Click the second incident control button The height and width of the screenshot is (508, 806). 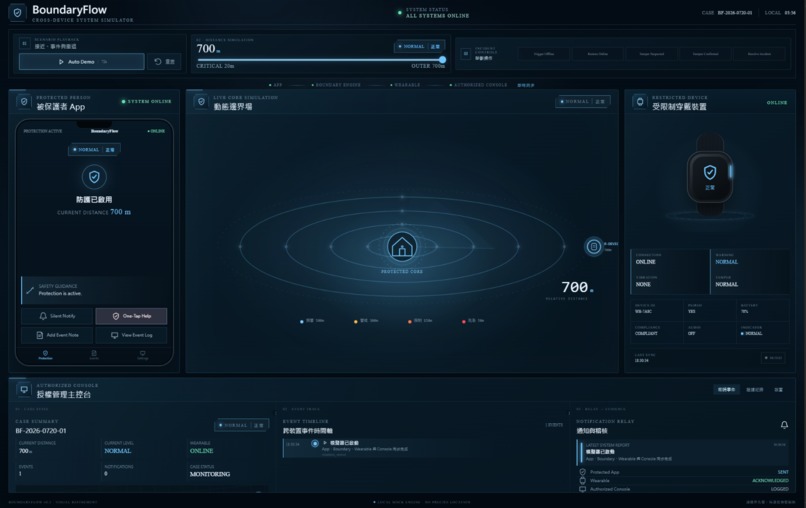597,54
